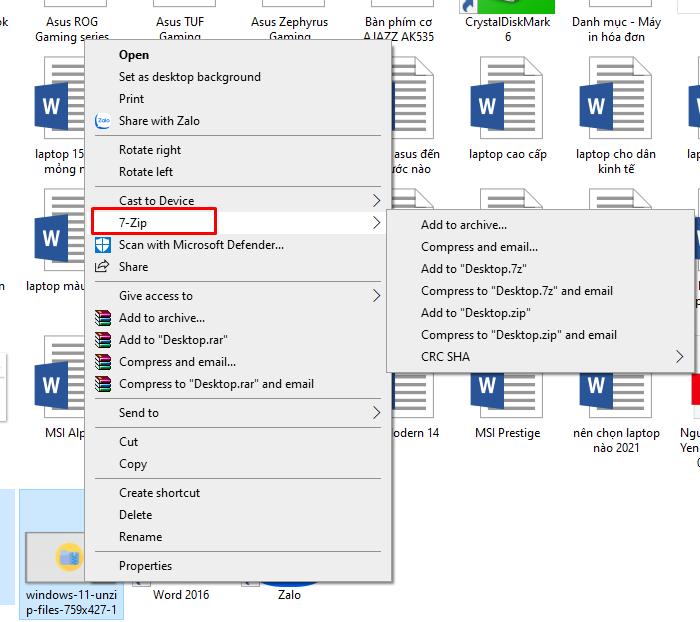
Task: Choose 7-Zip Compress and email... in submenu
Action: pyautogui.click(x=540, y=247)
